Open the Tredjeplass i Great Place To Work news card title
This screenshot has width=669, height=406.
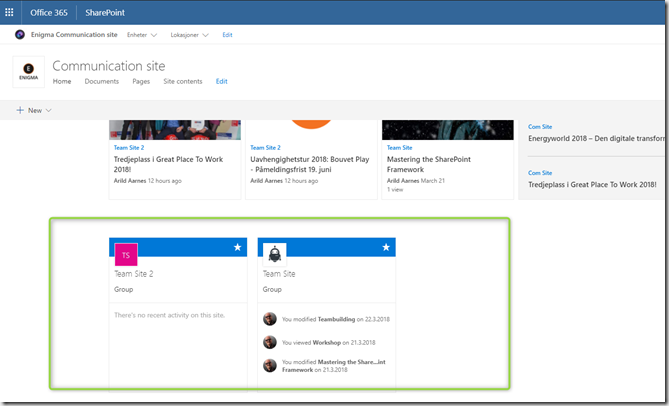pos(169,164)
